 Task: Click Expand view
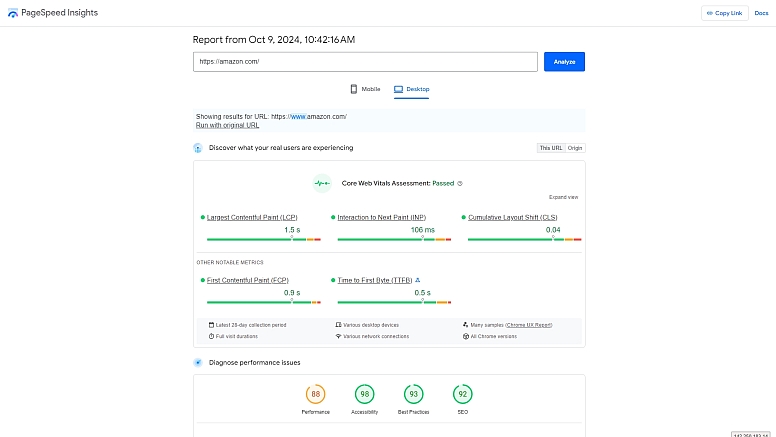coord(563,197)
